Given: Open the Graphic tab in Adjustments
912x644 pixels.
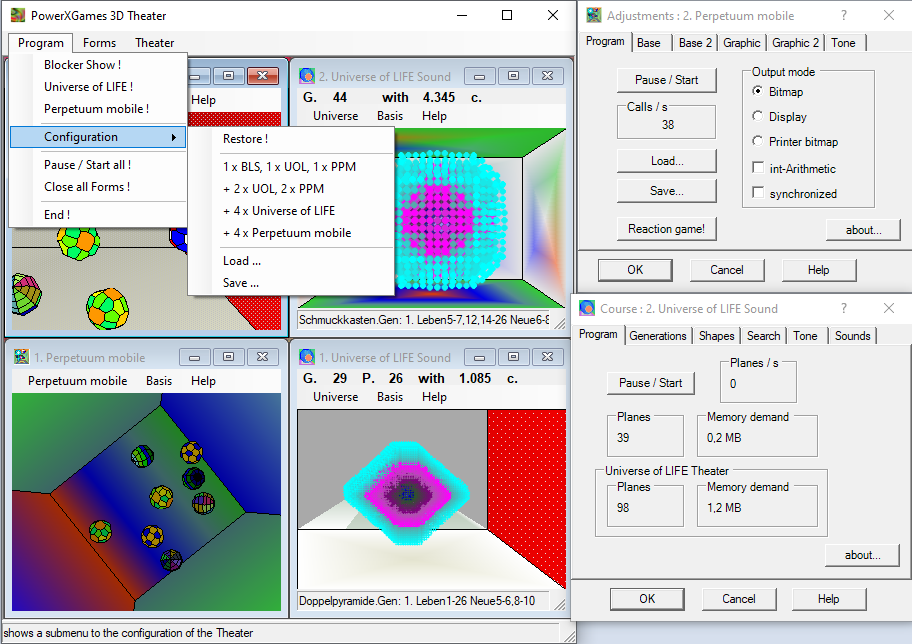Looking at the screenshot, I should [x=742, y=43].
